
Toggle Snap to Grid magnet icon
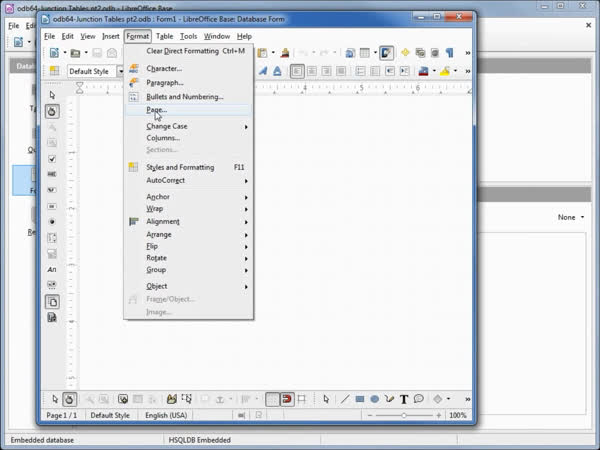287,399
